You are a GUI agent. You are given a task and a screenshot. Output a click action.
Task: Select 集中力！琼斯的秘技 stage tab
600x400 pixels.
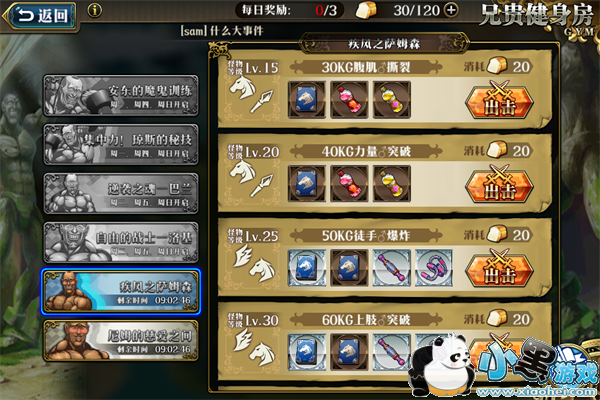121,144
